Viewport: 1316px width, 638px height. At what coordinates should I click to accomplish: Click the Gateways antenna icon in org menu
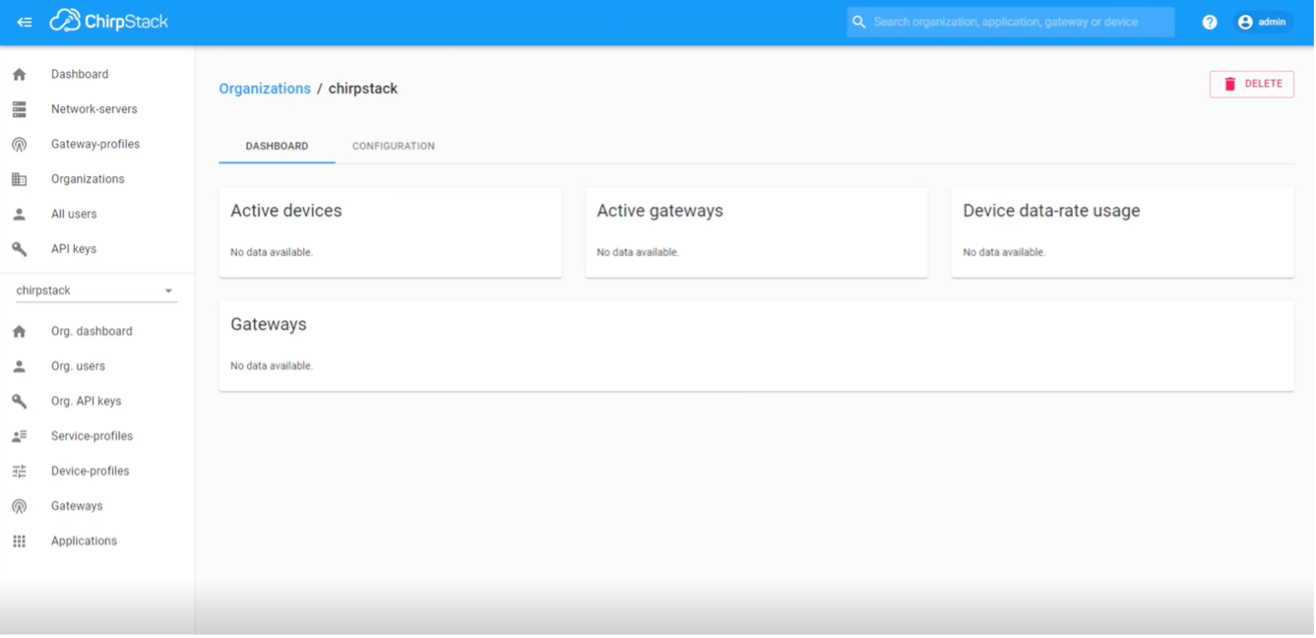pyautogui.click(x=19, y=506)
